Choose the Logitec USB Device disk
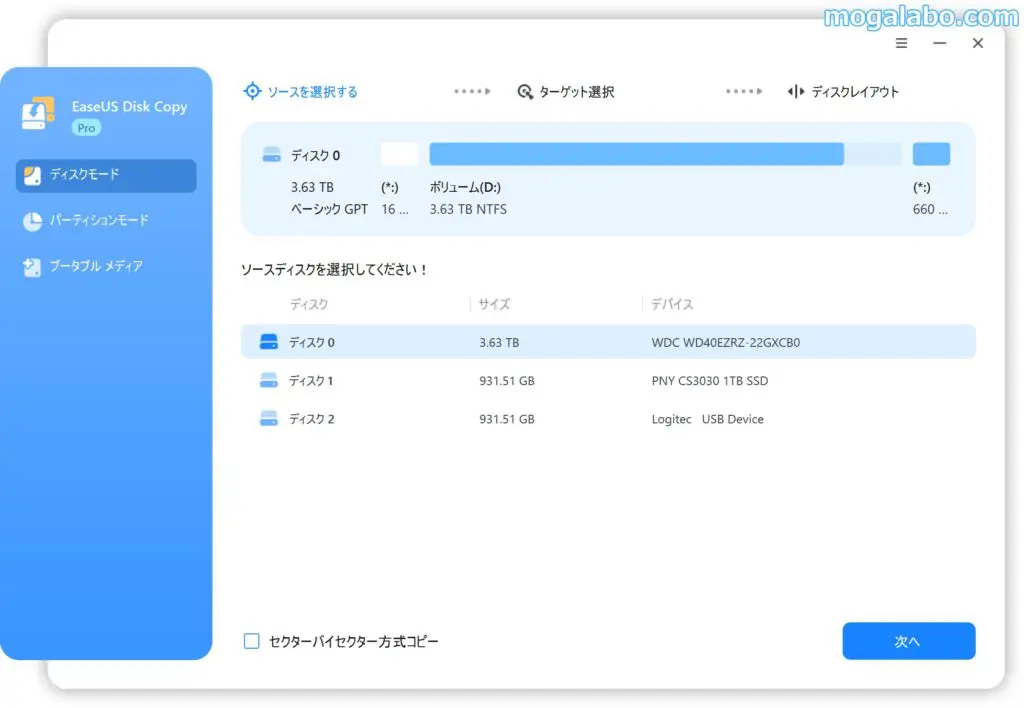Viewport: 1024px width, 708px height. 608,419
